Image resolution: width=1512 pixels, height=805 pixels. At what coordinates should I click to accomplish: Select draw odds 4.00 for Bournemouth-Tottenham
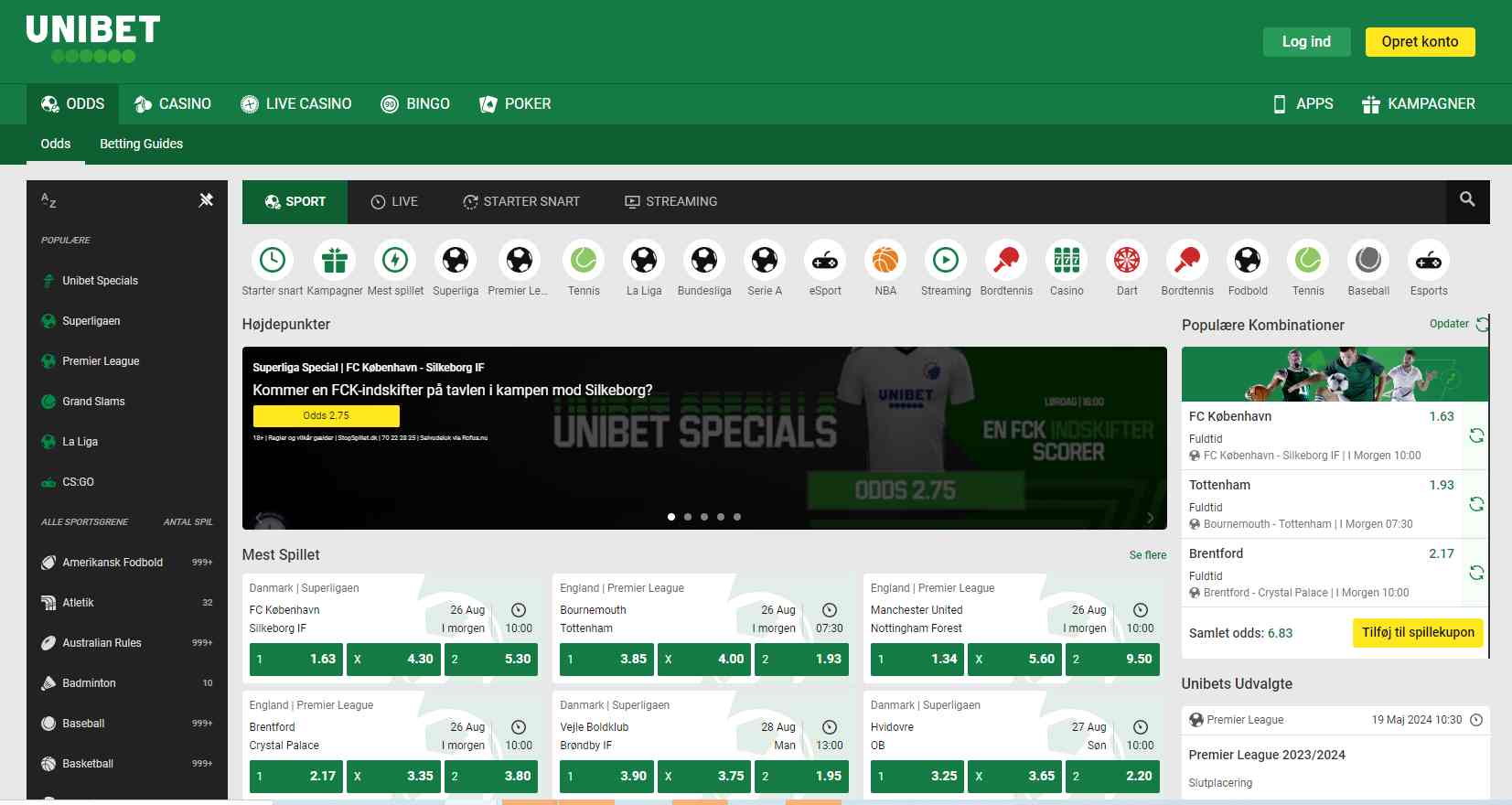[x=704, y=659]
